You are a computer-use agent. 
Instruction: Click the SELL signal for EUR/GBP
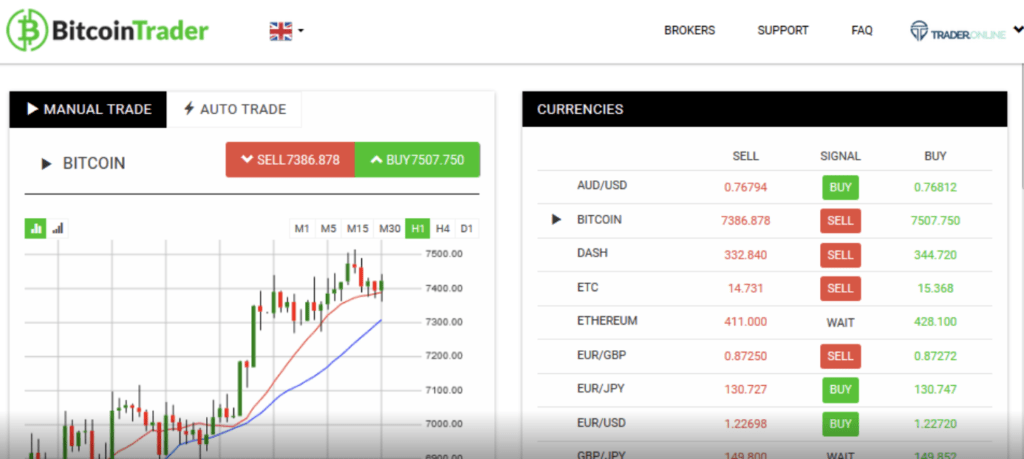840,356
